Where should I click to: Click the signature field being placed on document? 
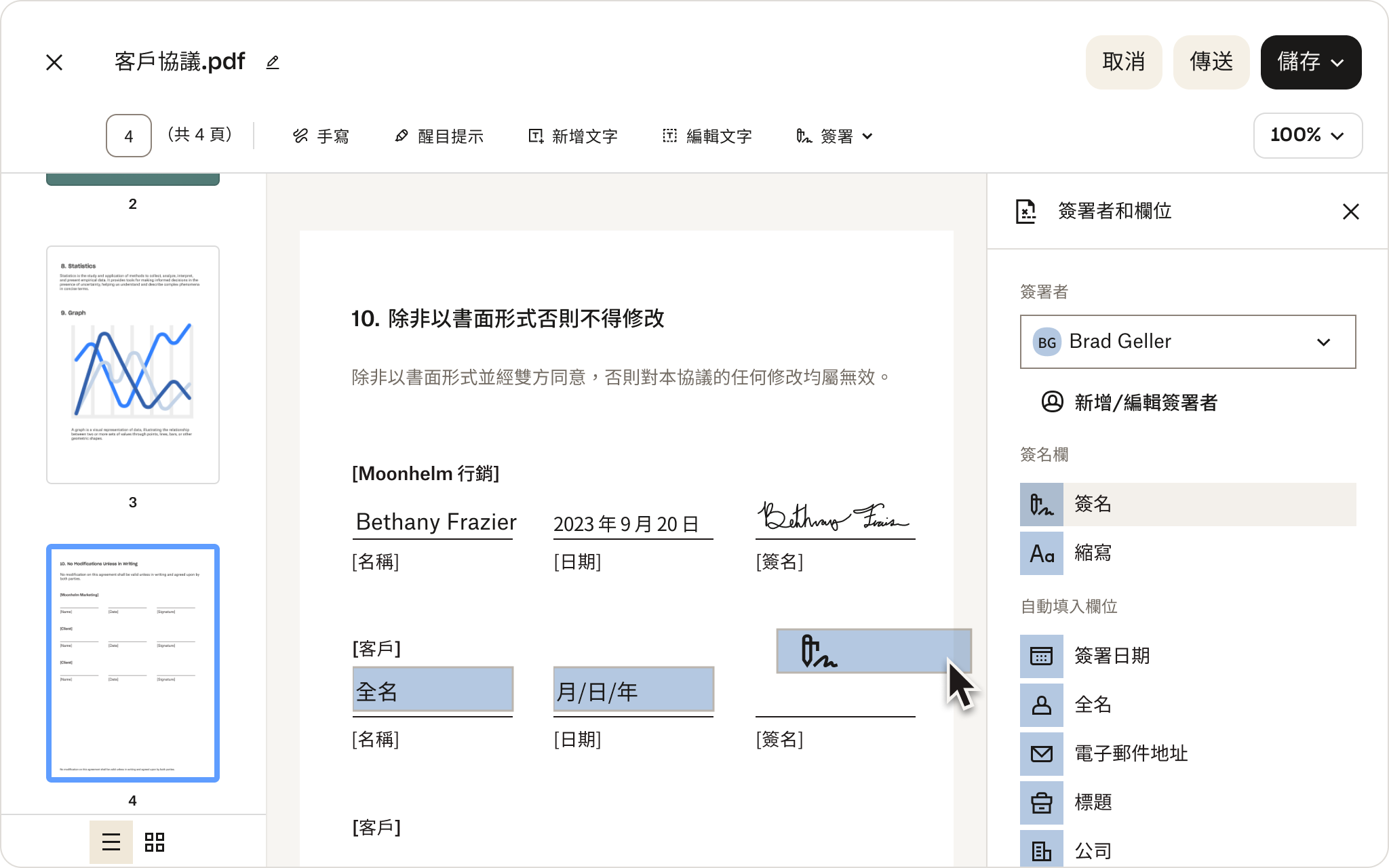(874, 651)
